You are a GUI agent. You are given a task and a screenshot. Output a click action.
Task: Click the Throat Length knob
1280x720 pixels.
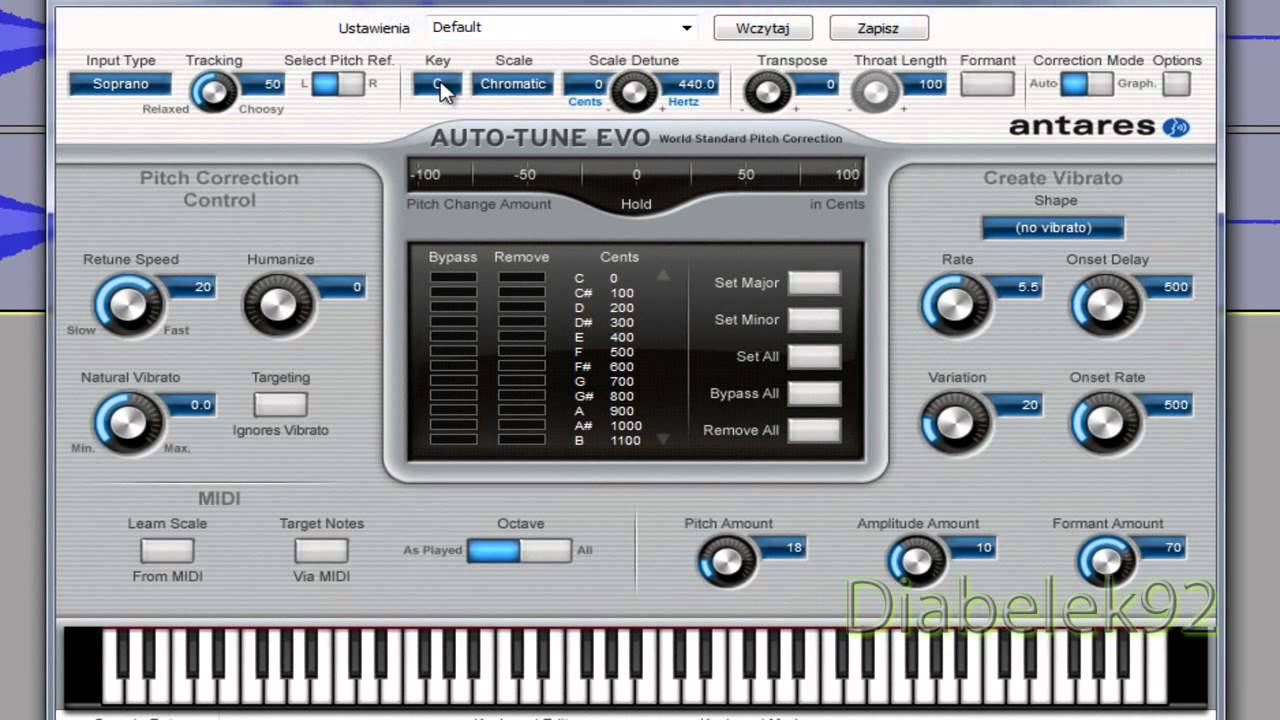(875, 93)
